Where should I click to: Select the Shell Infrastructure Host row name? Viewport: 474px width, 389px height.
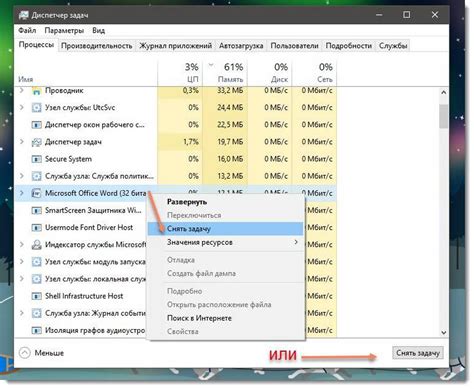(84, 296)
